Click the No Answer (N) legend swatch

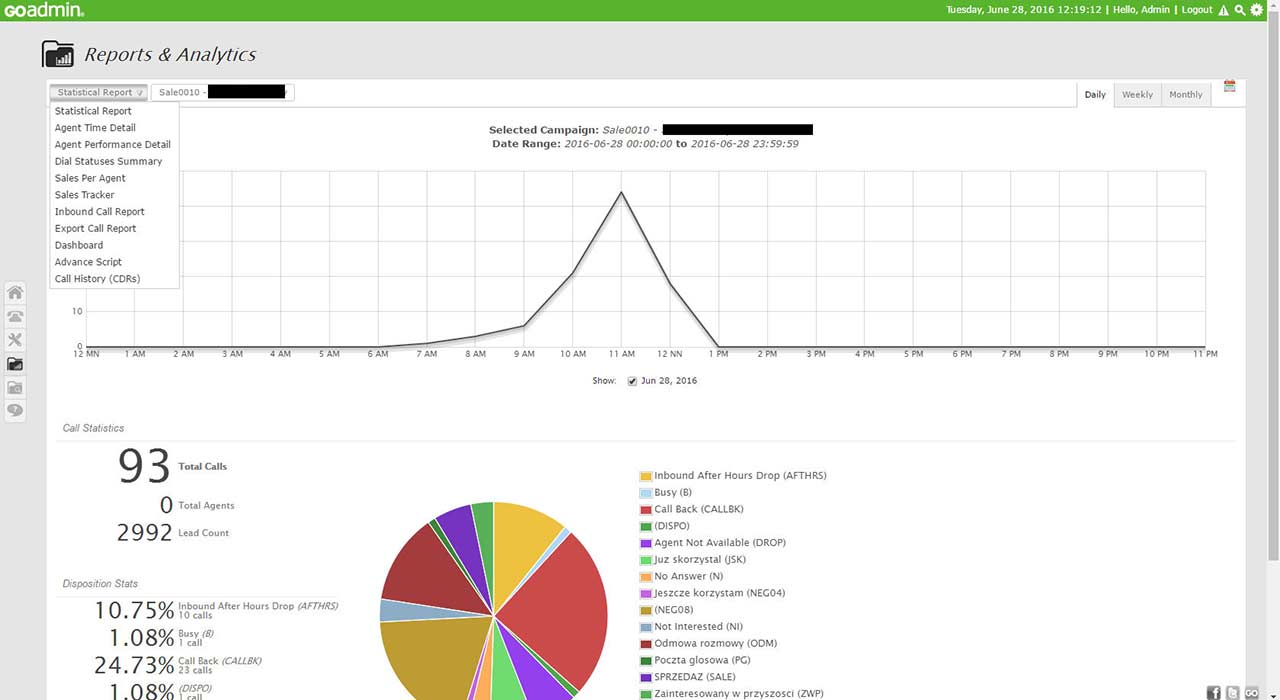(x=646, y=577)
